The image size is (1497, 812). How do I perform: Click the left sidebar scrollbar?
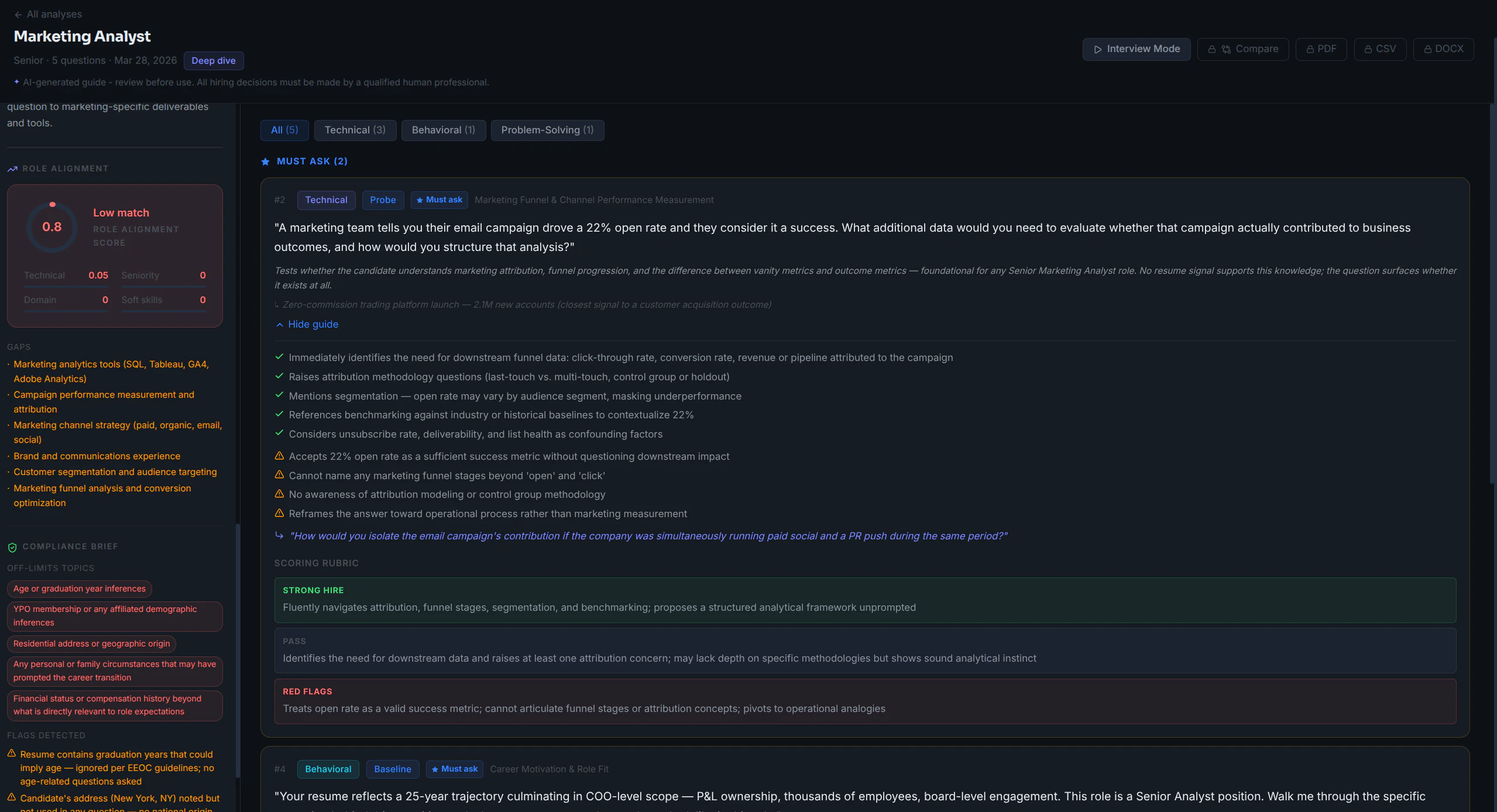pyautogui.click(x=238, y=649)
